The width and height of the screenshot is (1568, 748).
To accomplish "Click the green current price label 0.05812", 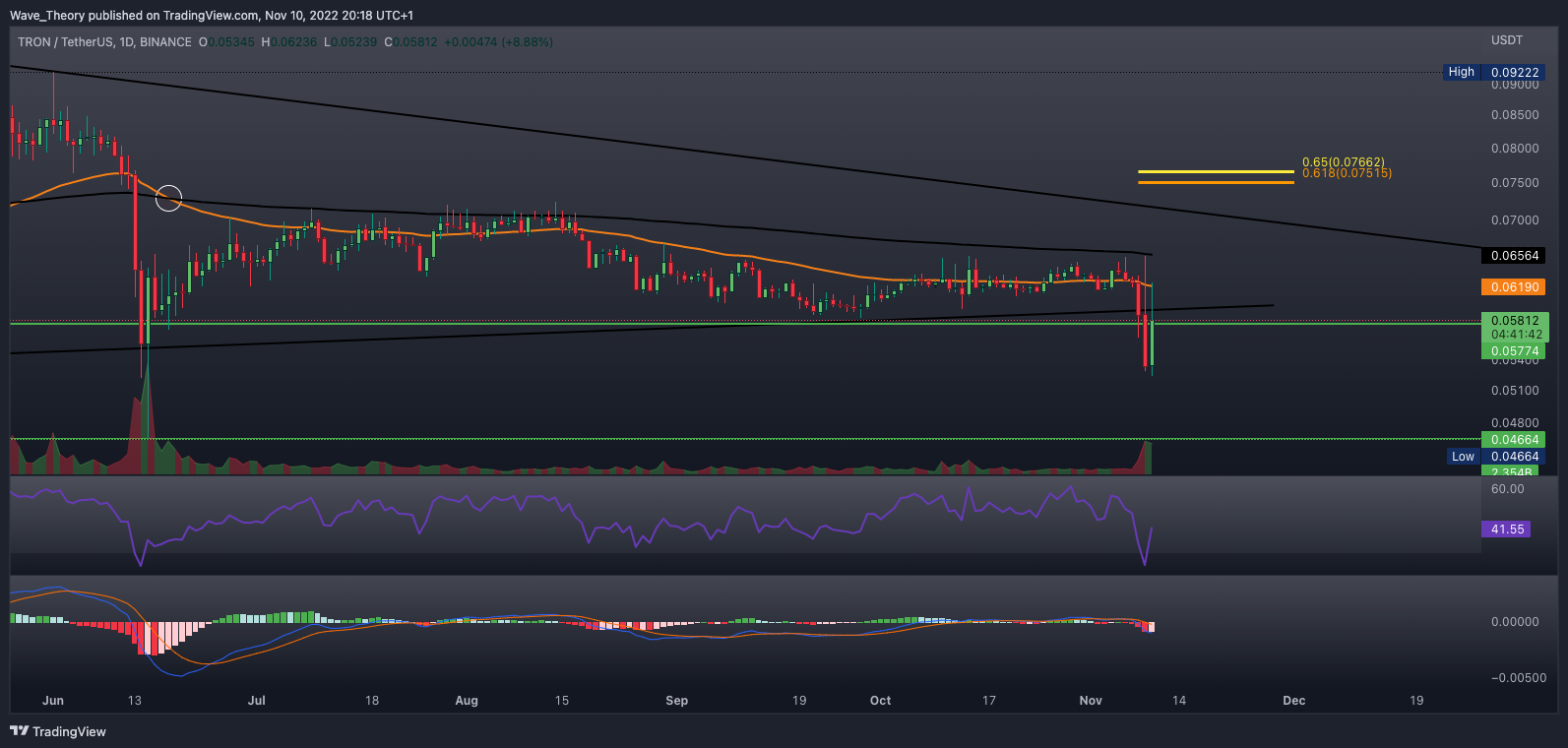I will pyautogui.click(x=1514, y=321).
